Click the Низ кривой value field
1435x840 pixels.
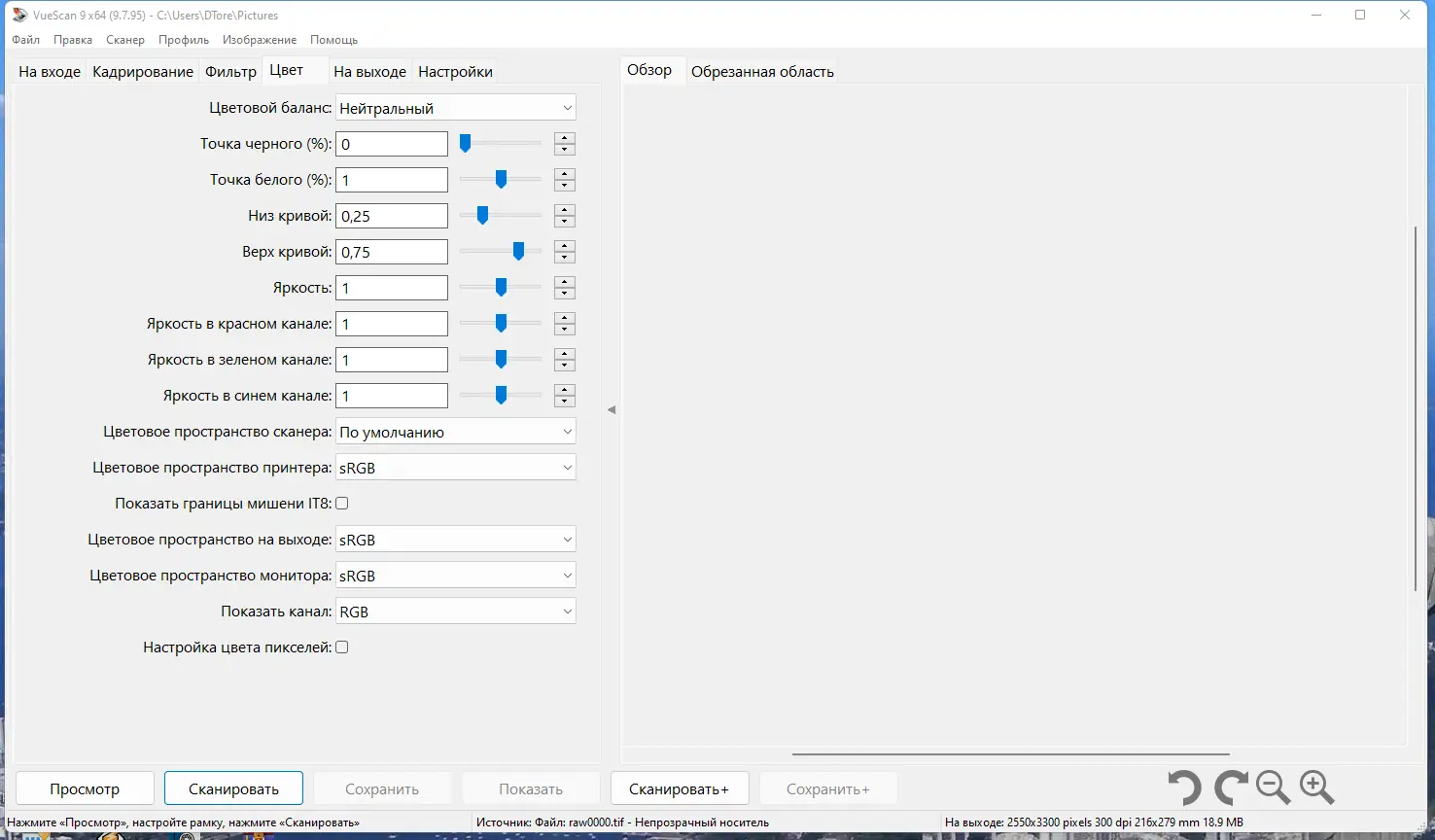392,216
